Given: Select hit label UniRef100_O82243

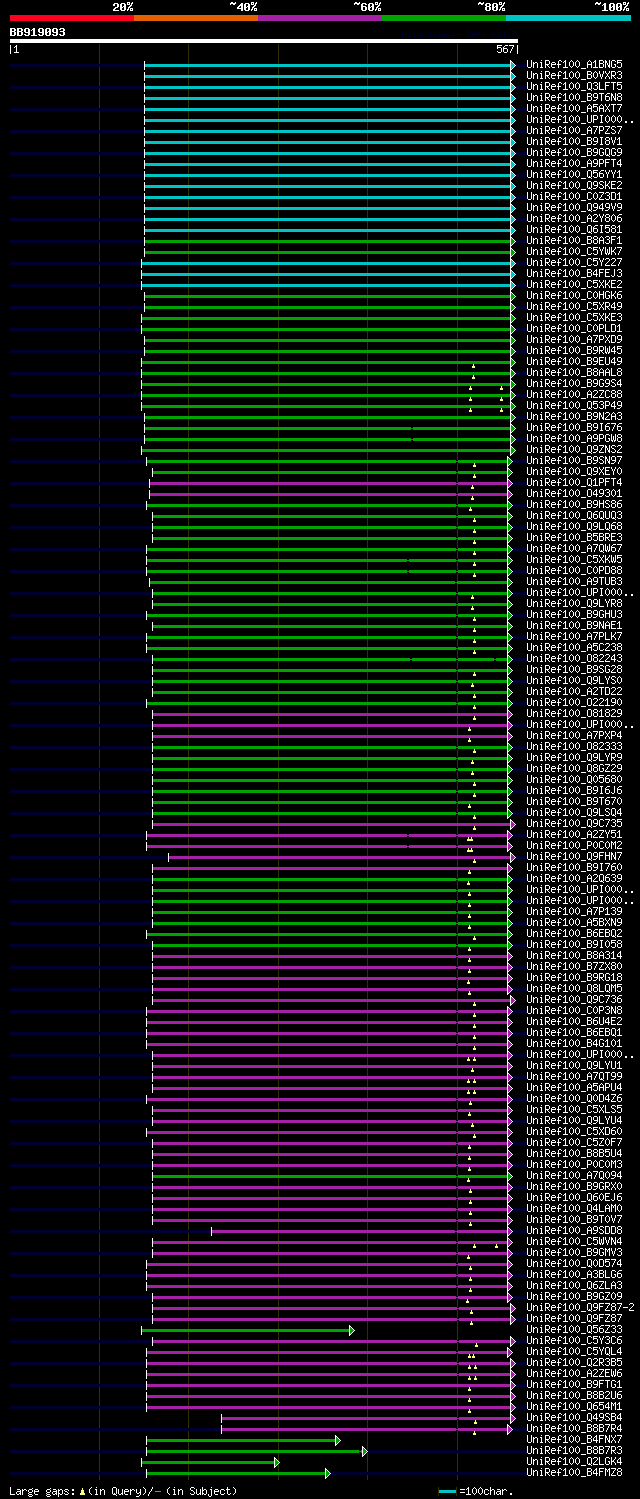Looking at the screenshot, I should (574, 658).
